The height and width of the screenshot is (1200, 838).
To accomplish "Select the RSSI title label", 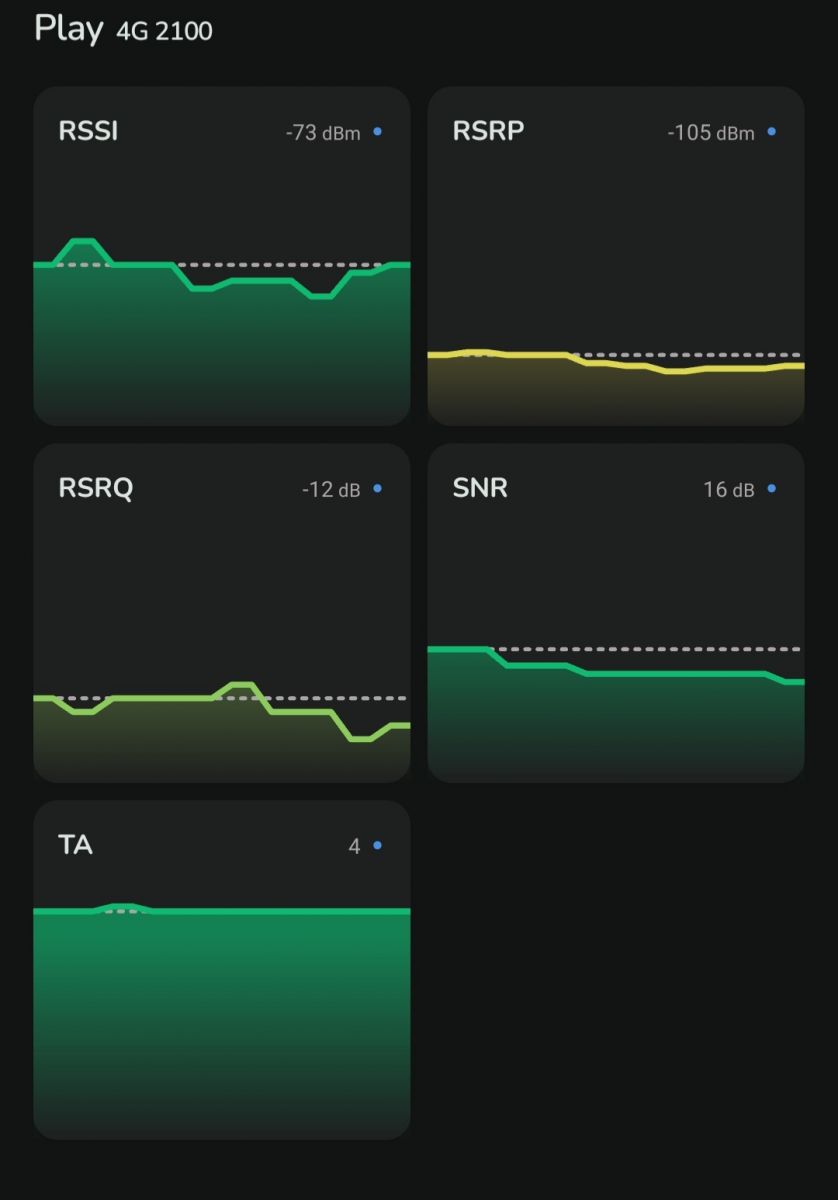I will click(x=88, y=131).
